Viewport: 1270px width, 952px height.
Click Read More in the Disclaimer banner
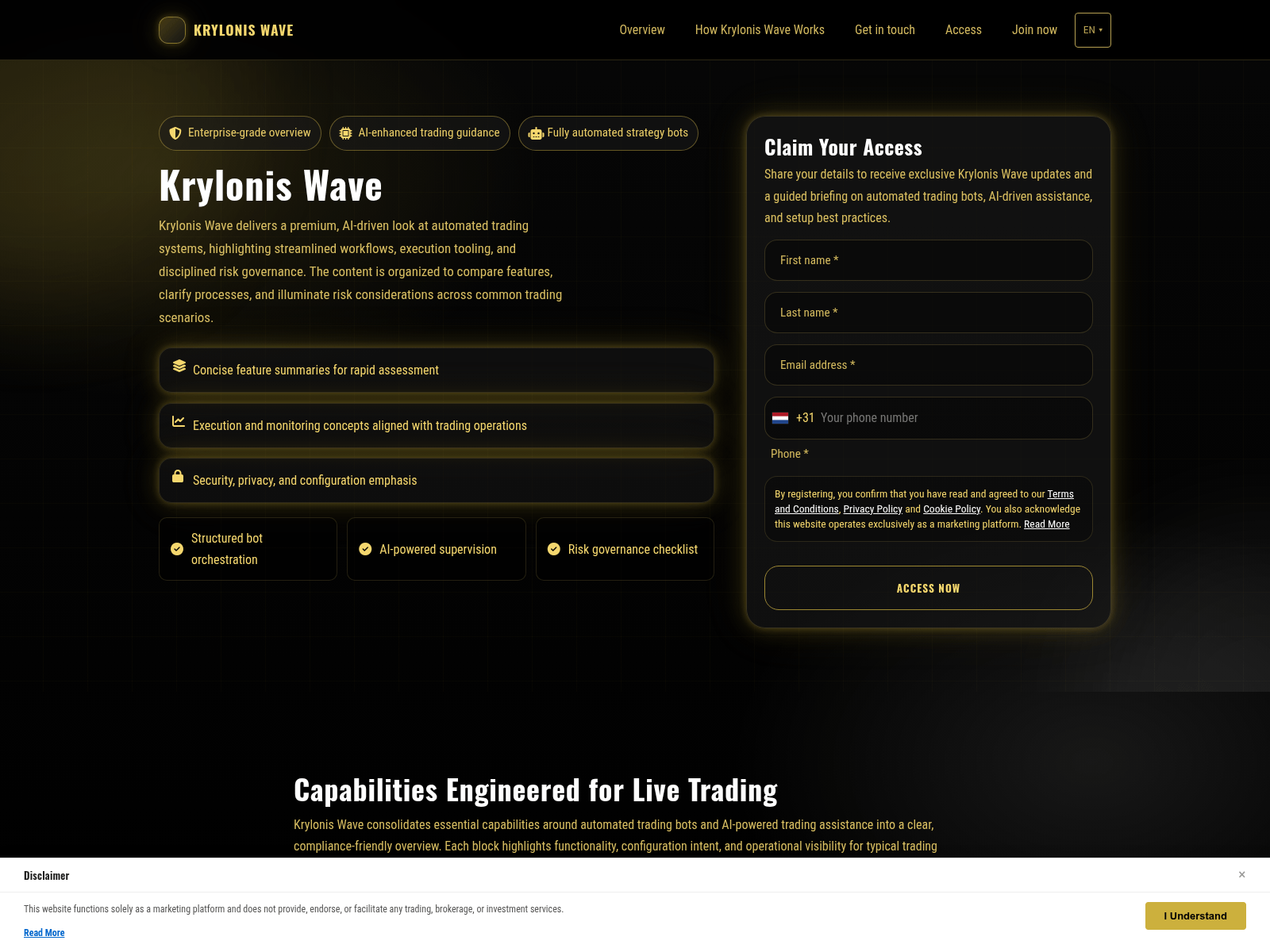pos(44,933)
